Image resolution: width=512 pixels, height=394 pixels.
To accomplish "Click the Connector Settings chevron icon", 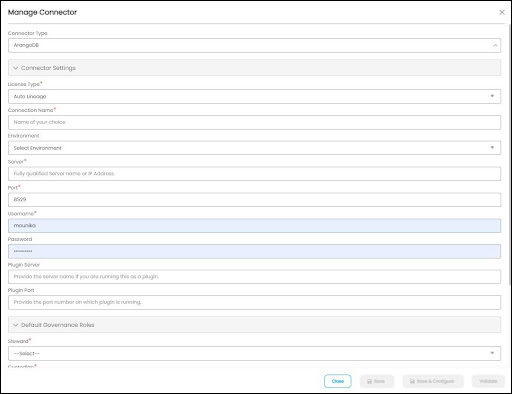I will 15,68.
